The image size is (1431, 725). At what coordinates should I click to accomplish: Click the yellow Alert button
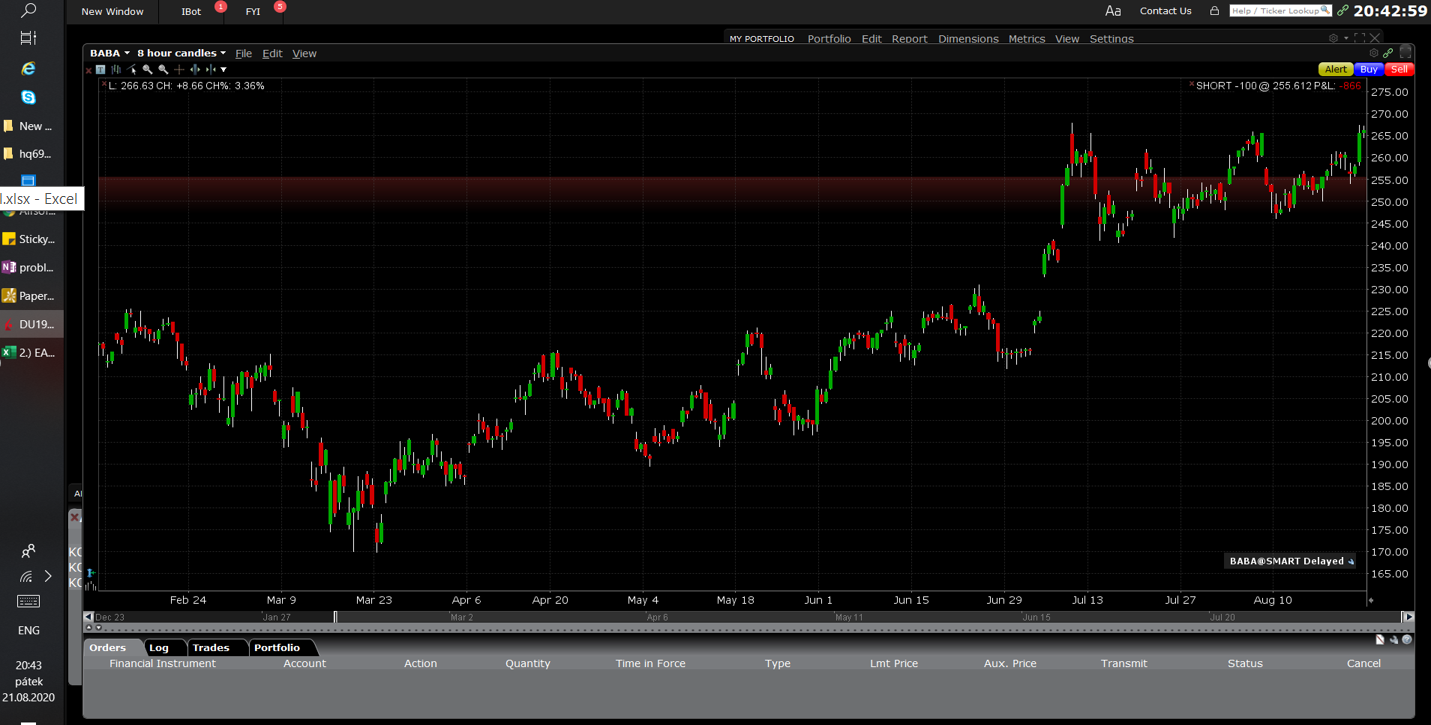coord(1336,69)
